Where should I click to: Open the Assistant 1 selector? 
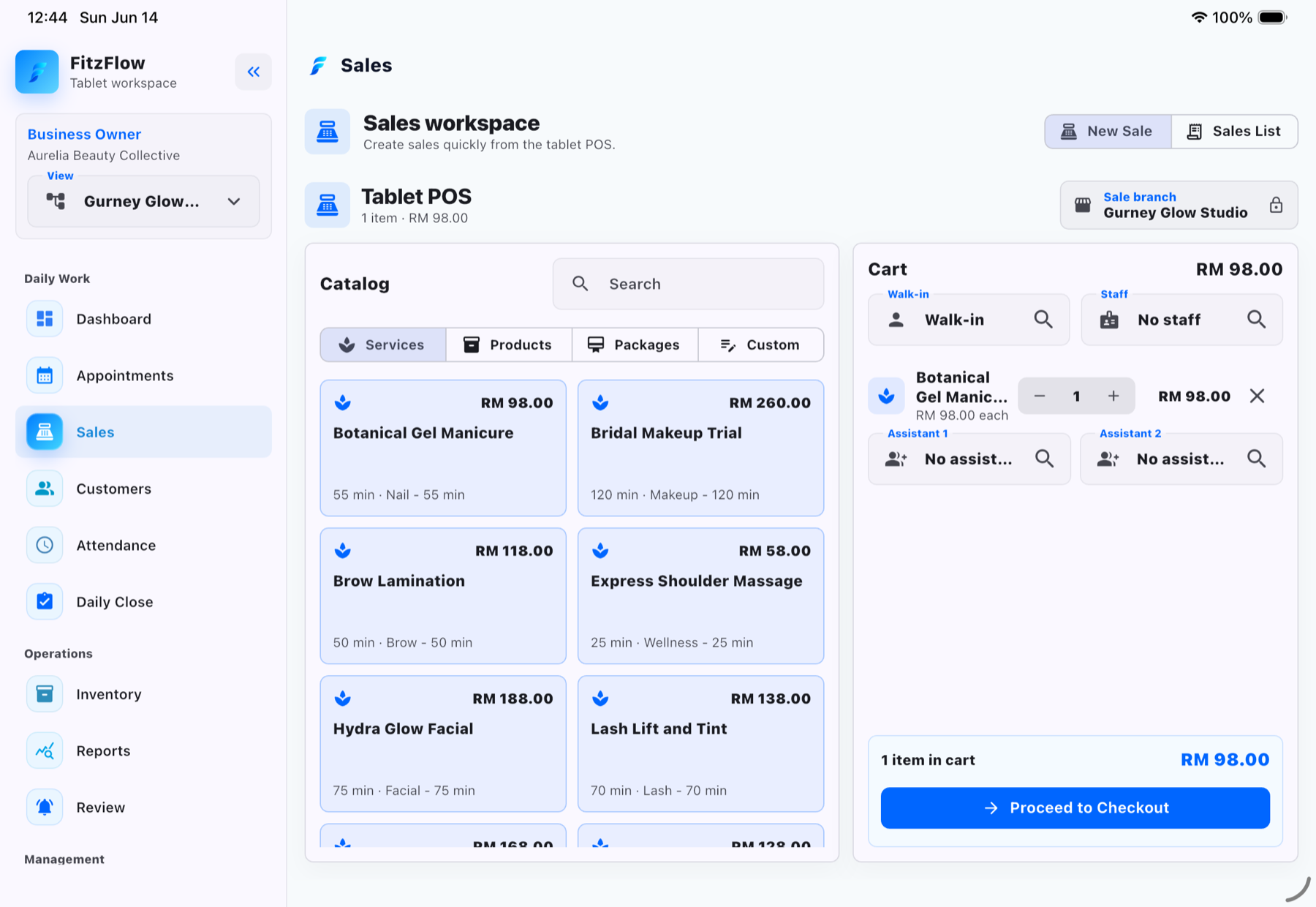coord(969,459)
